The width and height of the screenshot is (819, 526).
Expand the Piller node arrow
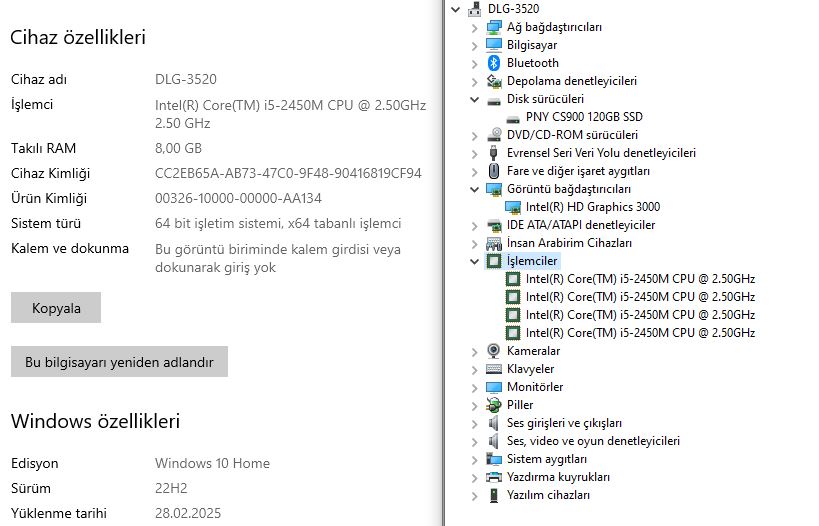474,406
